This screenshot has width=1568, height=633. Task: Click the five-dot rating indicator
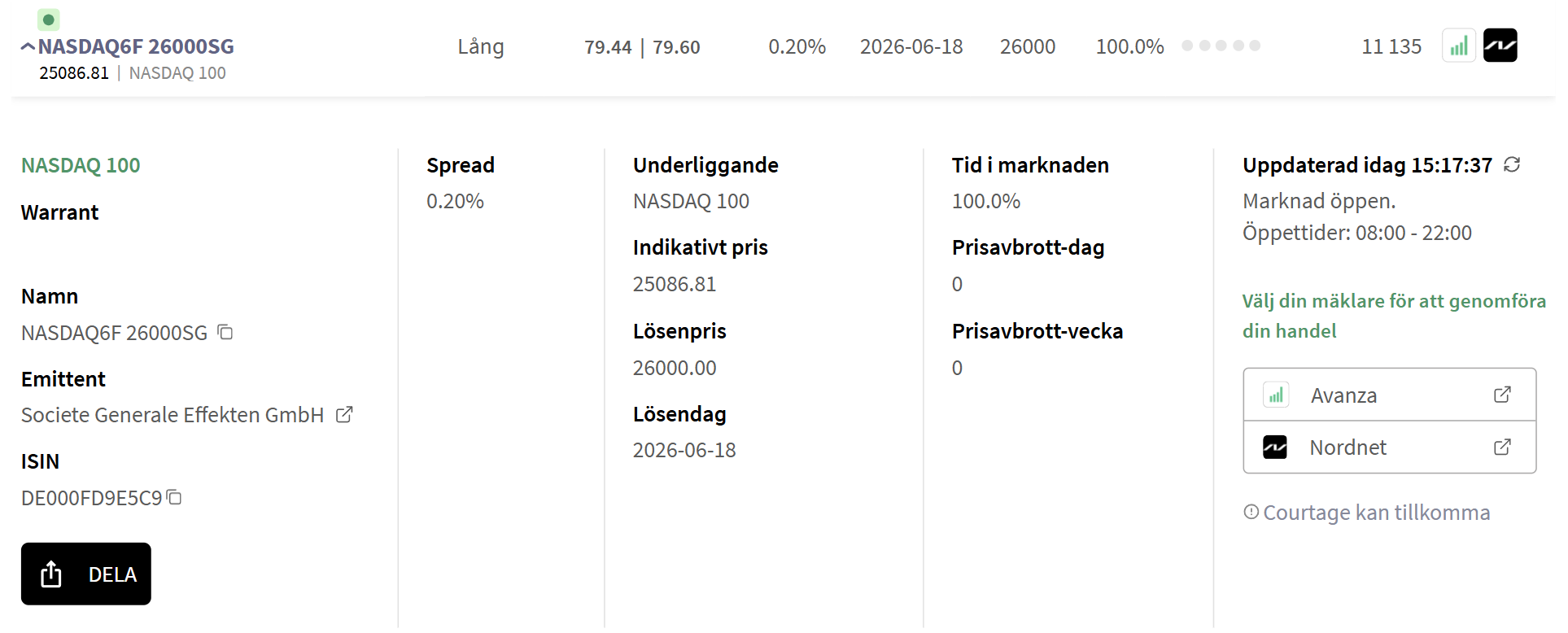pos(1221,46)
